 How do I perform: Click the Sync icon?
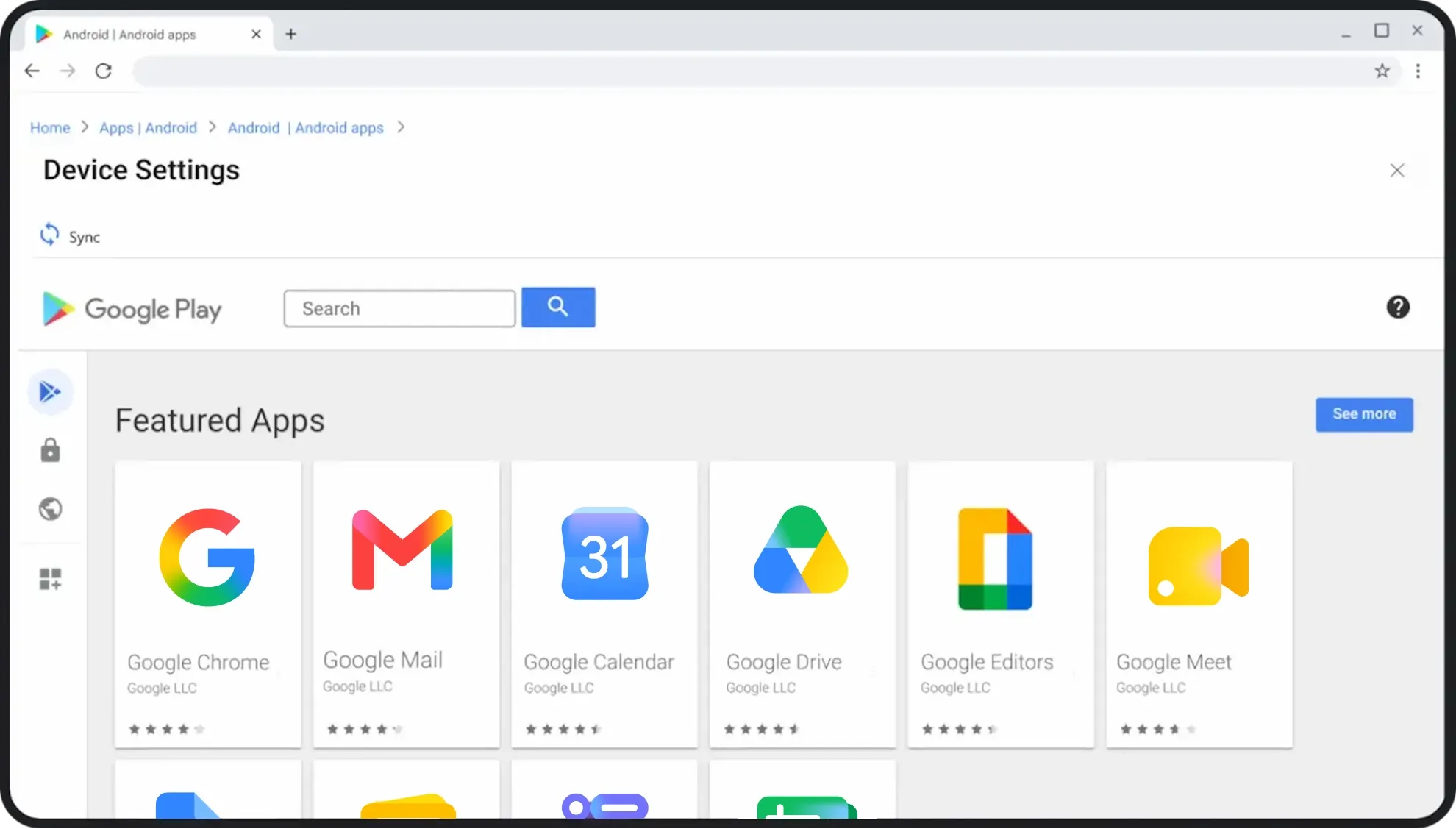[x=49, y=235]
